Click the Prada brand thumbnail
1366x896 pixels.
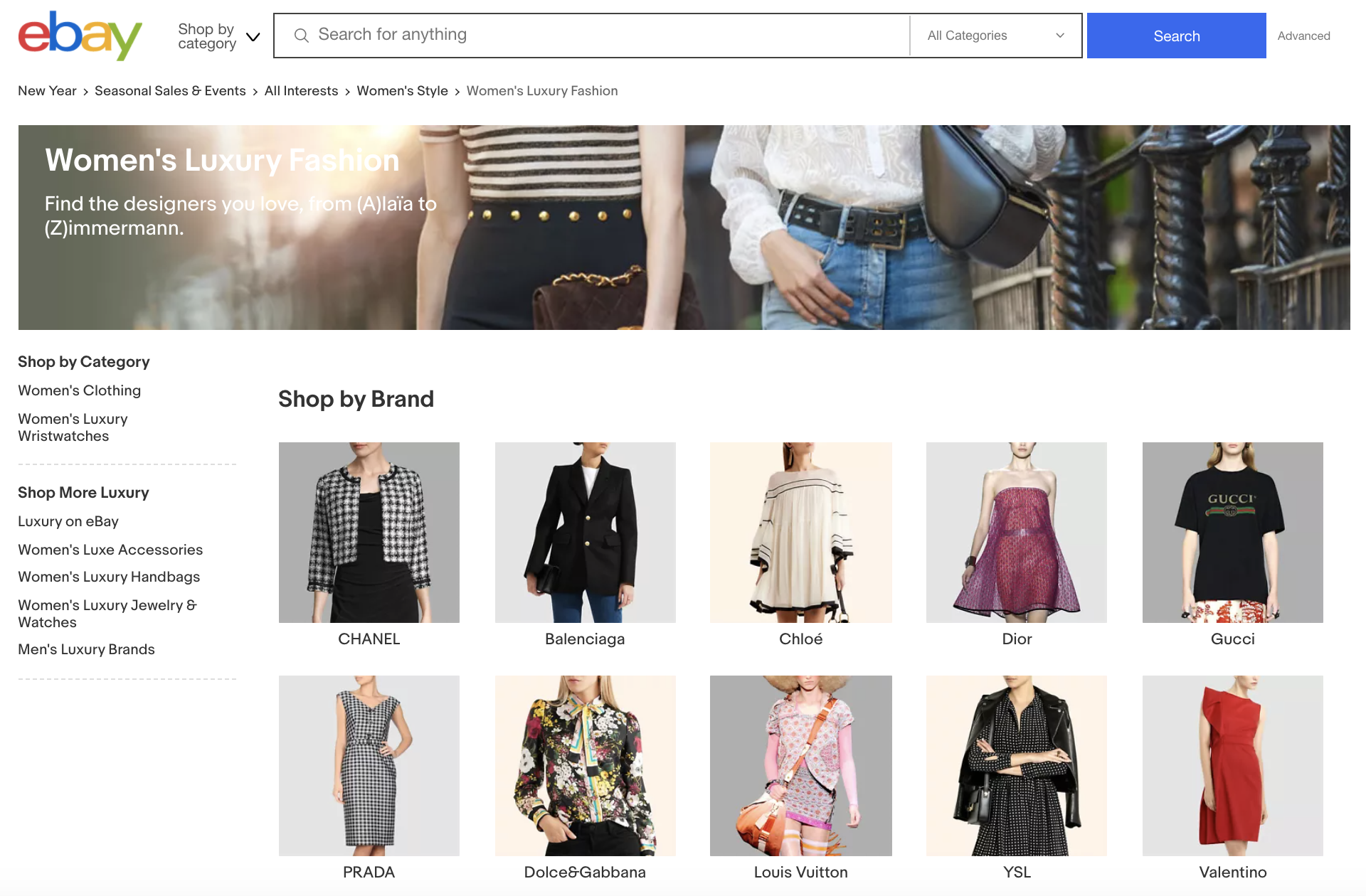pos(369,765)
